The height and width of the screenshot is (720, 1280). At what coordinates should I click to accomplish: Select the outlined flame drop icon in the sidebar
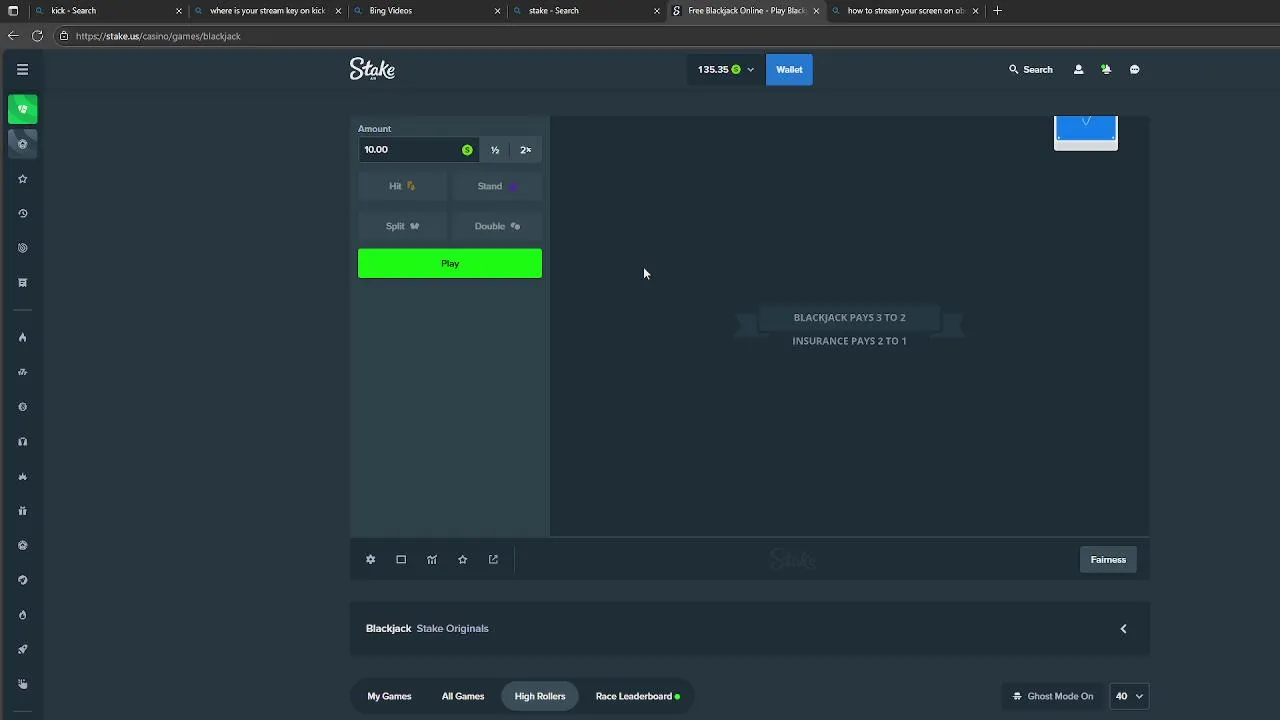(x=22, y=615)
